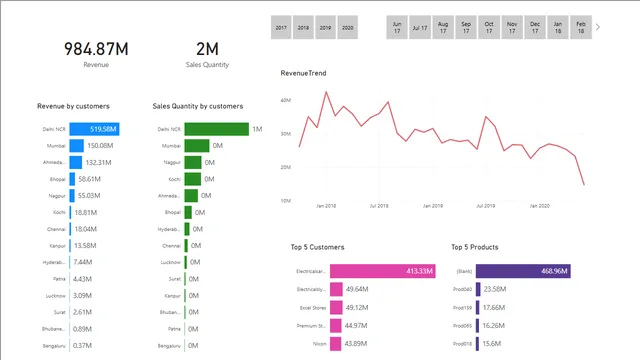Select the Nov 17 month tile
The width and height of the screenshot is (640, 360).
click(x=512, y=27)
